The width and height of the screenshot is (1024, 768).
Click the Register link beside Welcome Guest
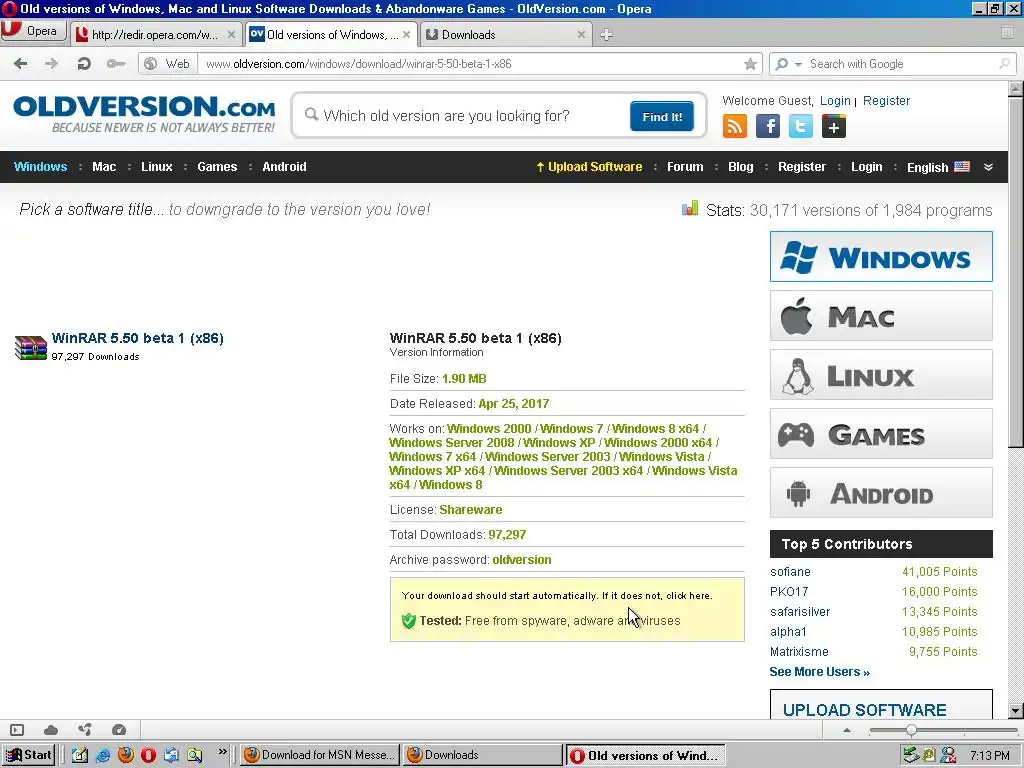tap(886, 101)
